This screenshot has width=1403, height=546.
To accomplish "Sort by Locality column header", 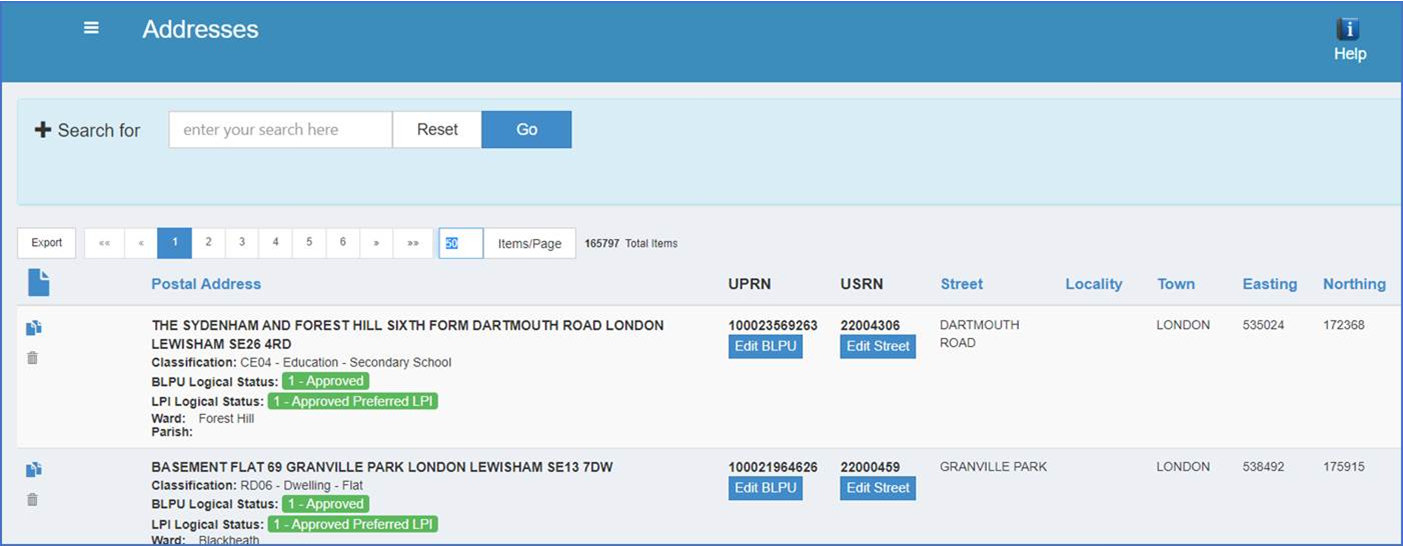I will [1093, 284].
